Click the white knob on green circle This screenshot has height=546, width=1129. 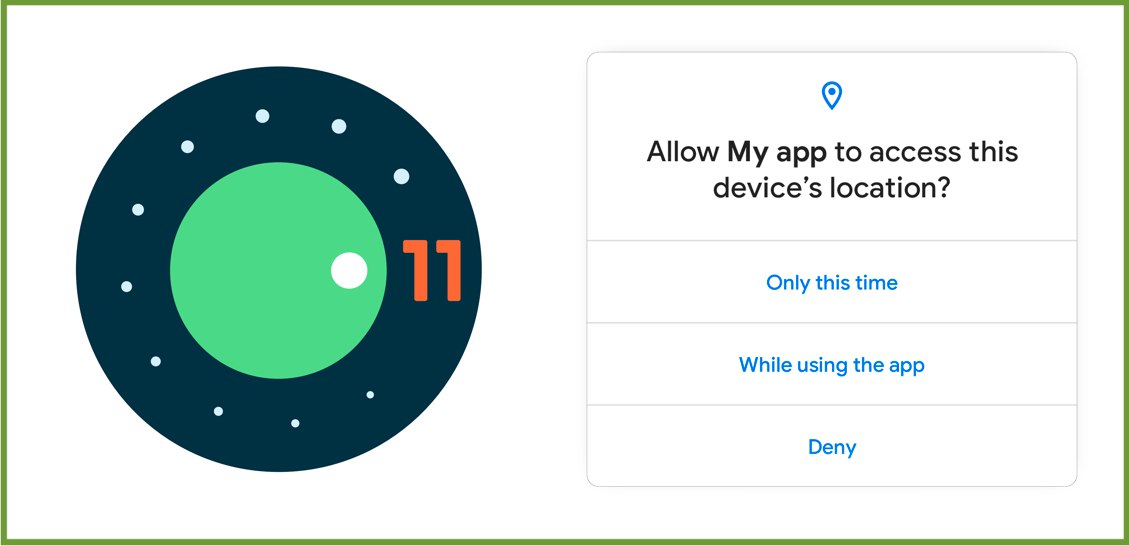tap(349, 271)
